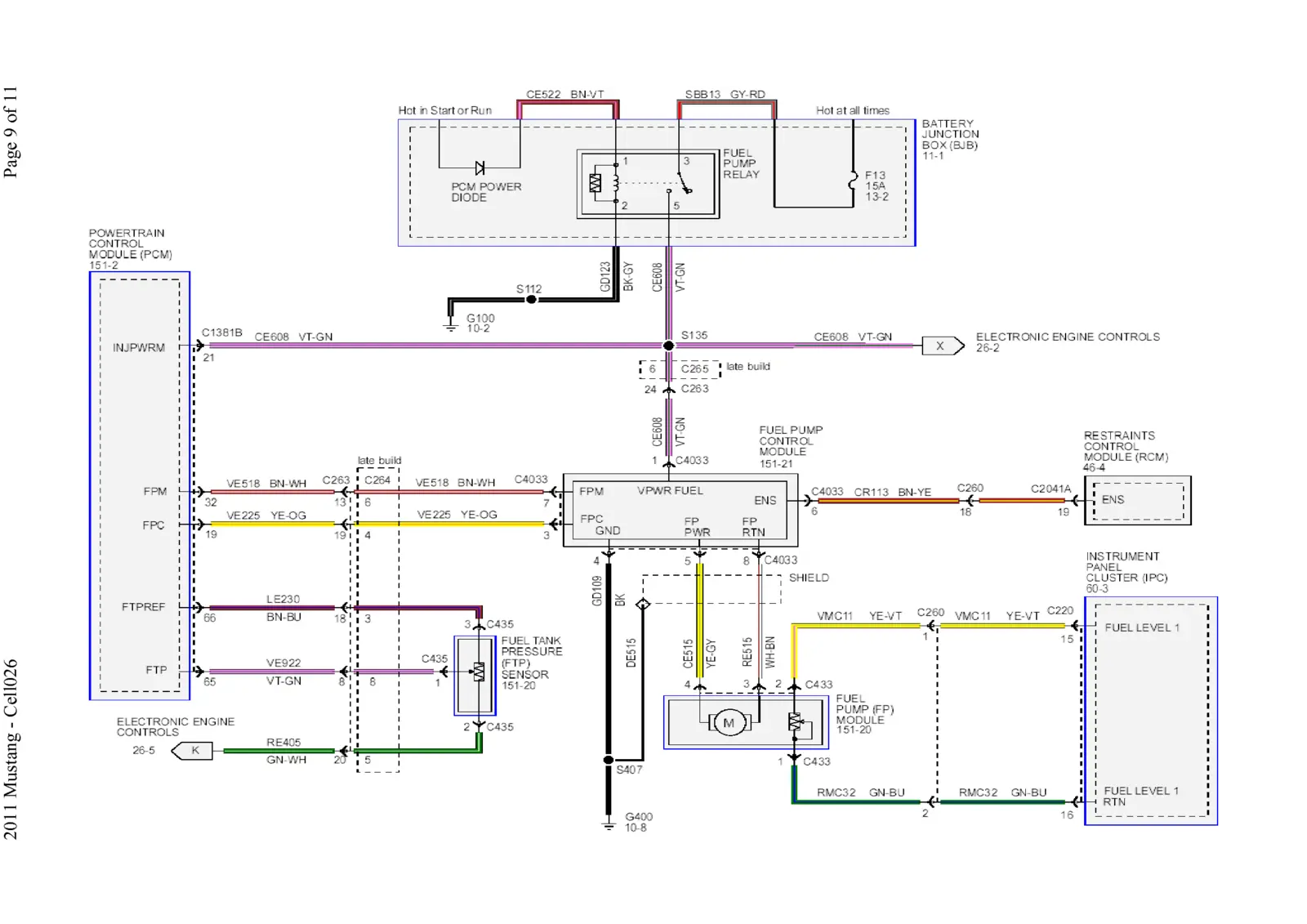Select the VPWR FUEL pin label
This screenshot has height=924, width=1307.
(670, 491)
